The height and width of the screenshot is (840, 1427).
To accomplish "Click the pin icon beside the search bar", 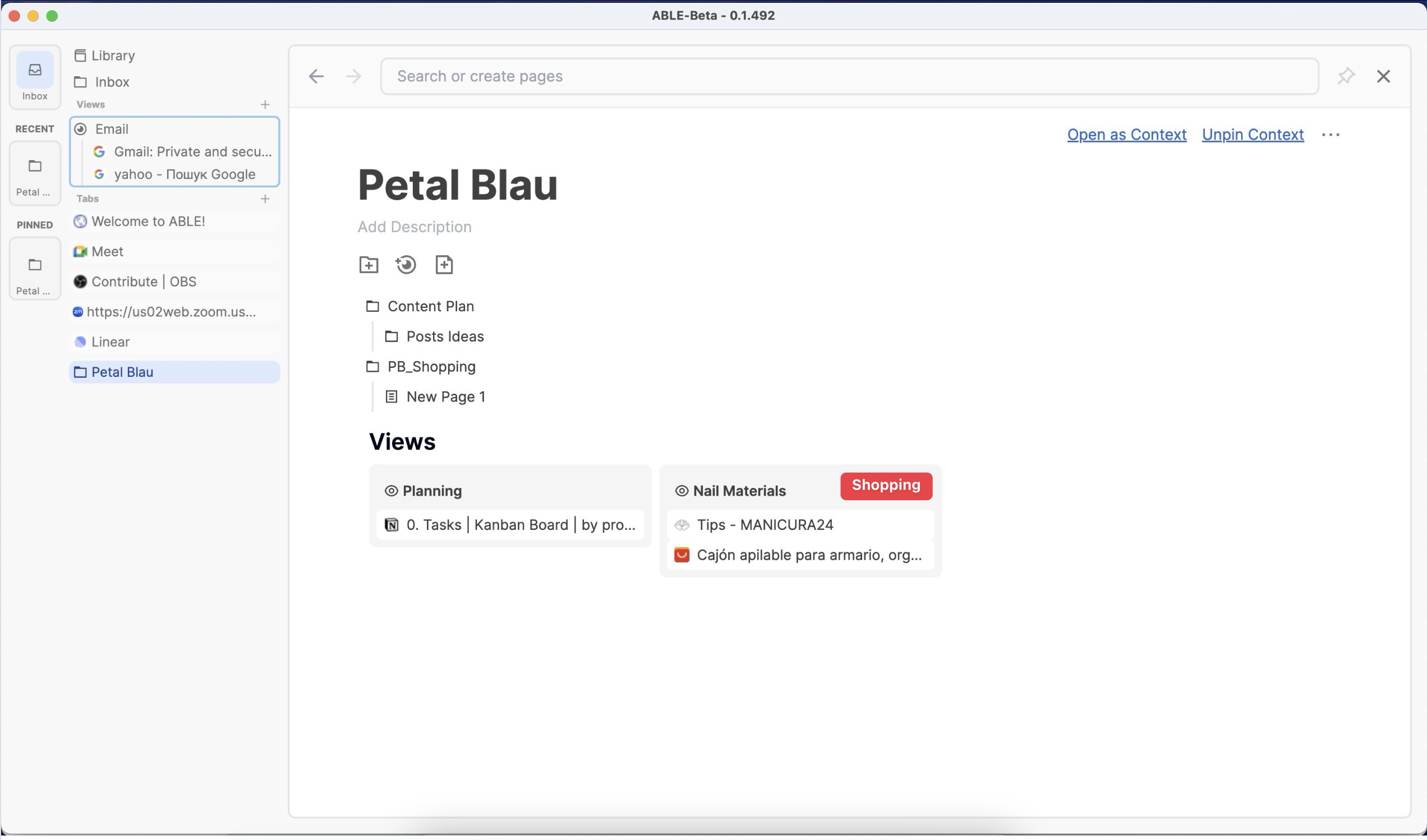I will (1346, 76).
